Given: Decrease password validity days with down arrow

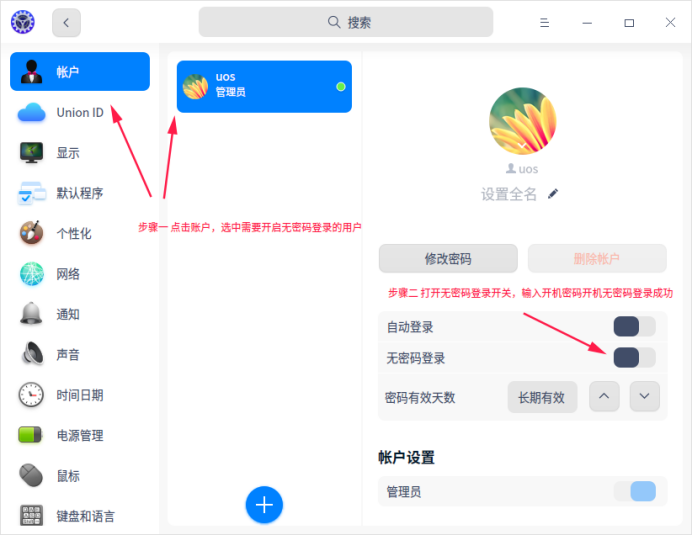Looking at the screenshot, I should click(x=644, y=396).
